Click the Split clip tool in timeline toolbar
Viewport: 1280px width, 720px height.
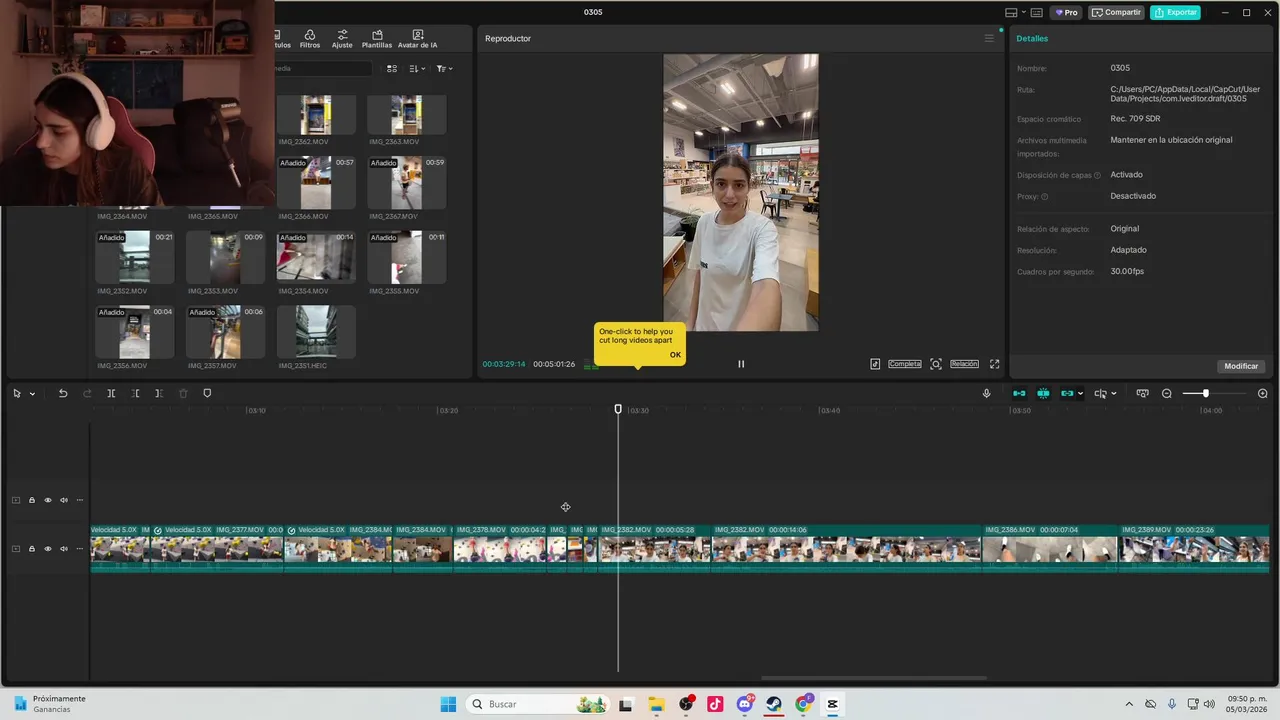(x=111, y=393)
